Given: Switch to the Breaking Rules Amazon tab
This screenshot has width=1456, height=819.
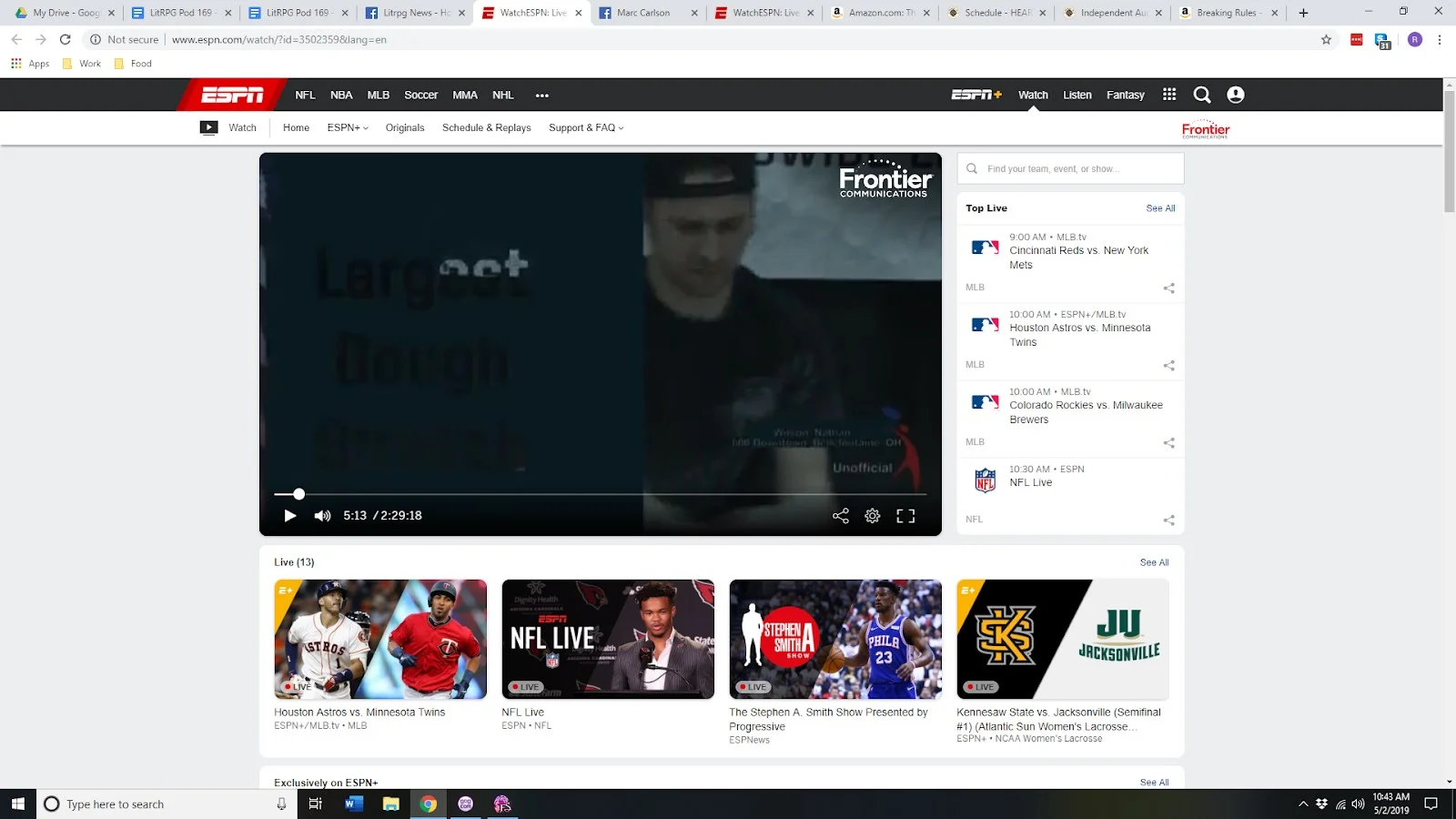Looking at the screenshot, I should 1228,13.
